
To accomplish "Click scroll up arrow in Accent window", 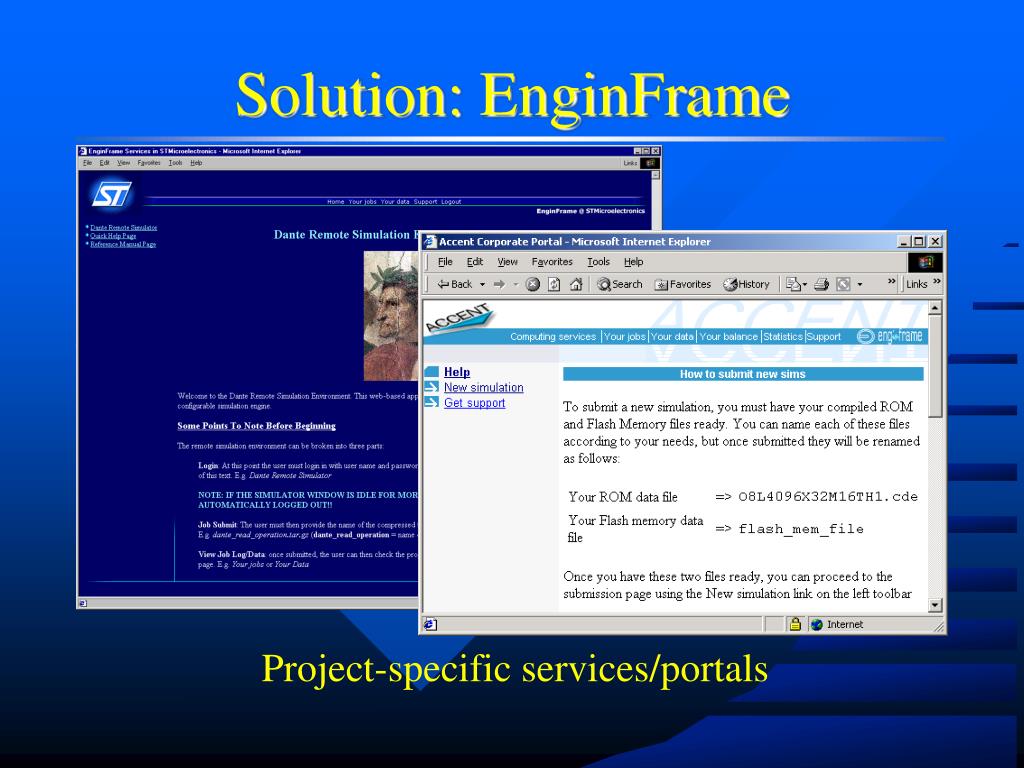I will pyautogui.click(x=935, y=307).
